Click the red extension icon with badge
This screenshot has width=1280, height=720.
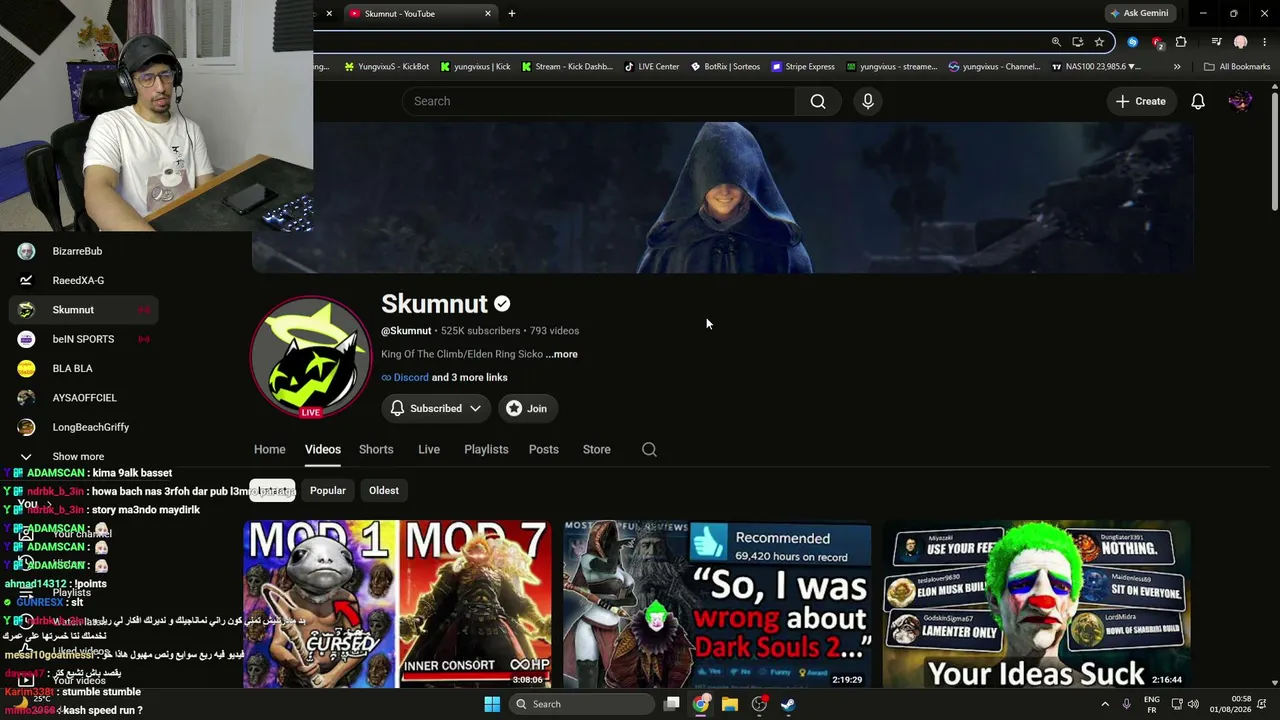tap(1157, 42)
